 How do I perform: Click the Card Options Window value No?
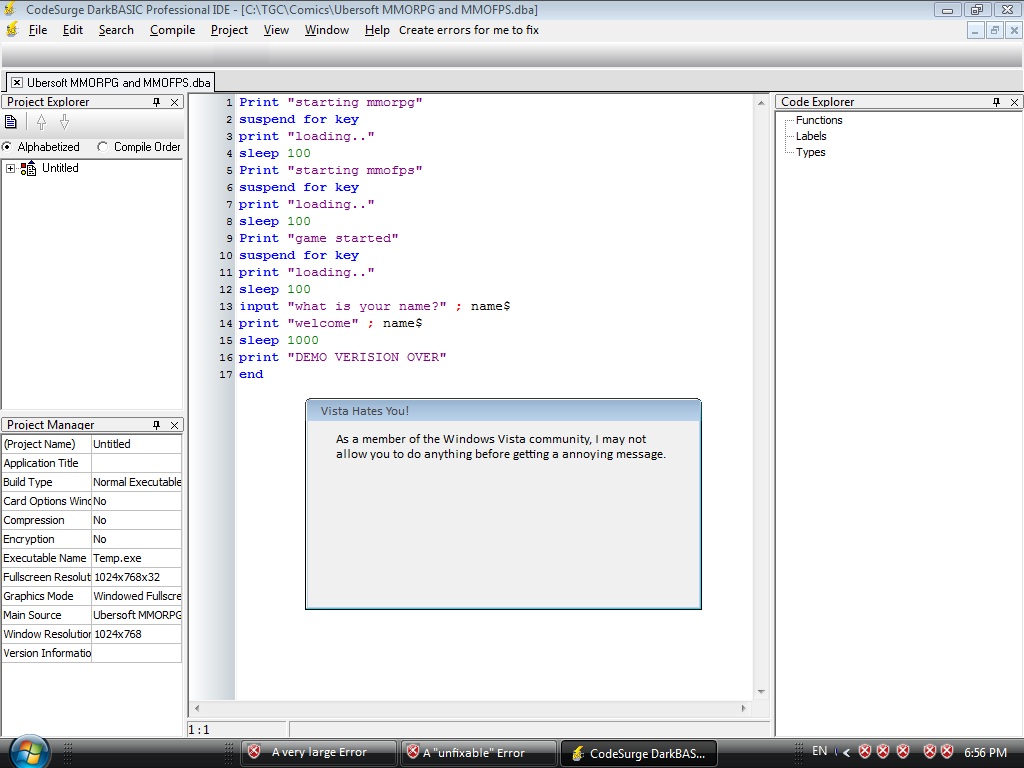click(x=136, y=501)
